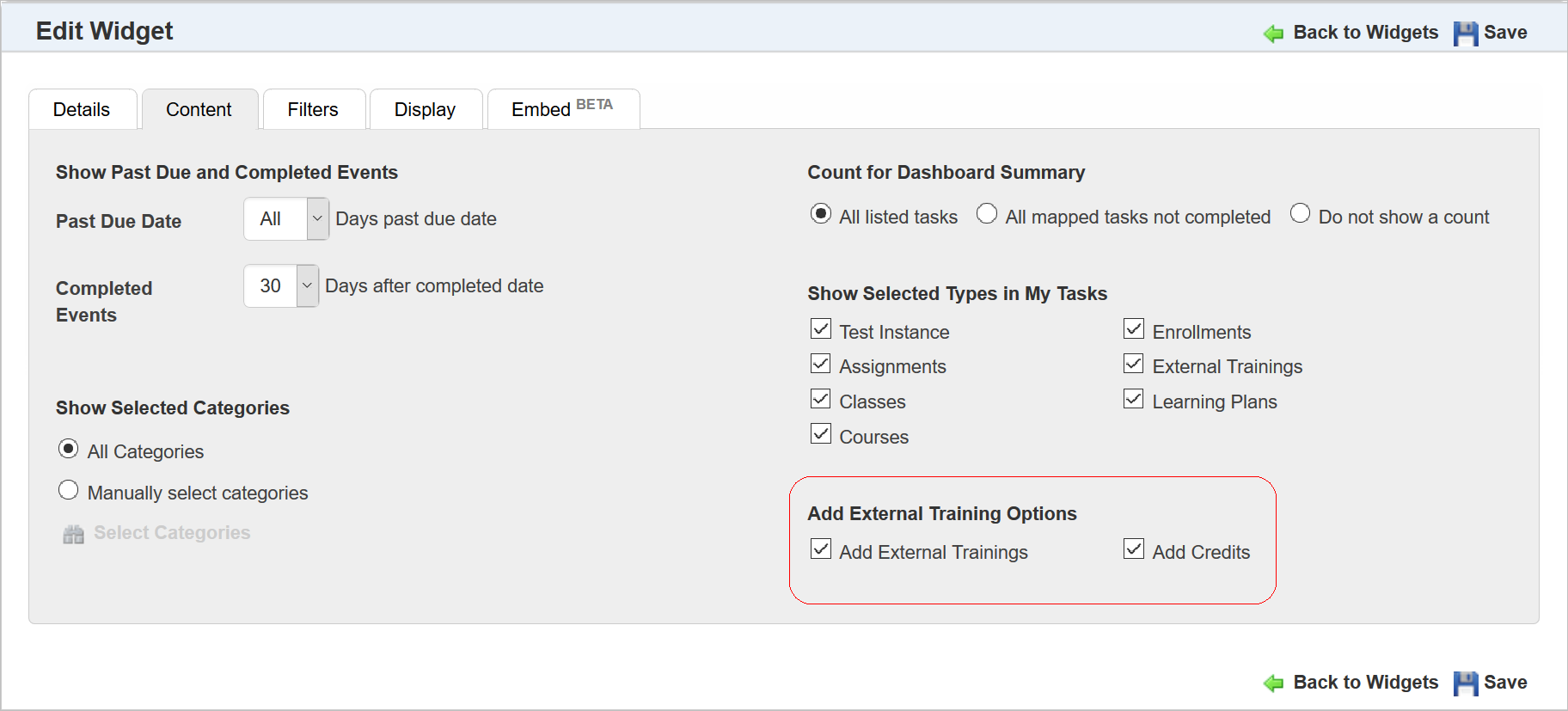
Task: Choose Do not show a count
Action: [x=1300, y=213]
